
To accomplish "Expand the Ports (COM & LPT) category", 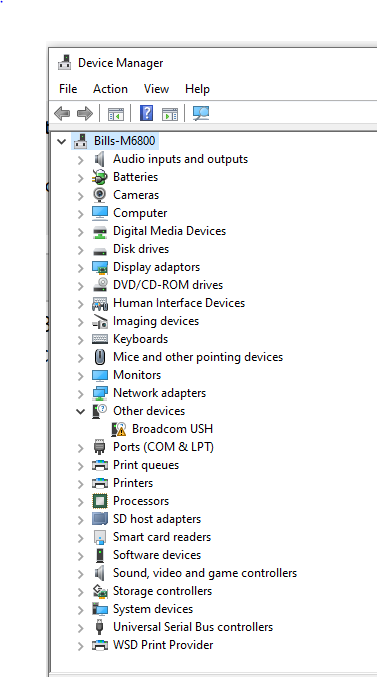I will (80, 448).
